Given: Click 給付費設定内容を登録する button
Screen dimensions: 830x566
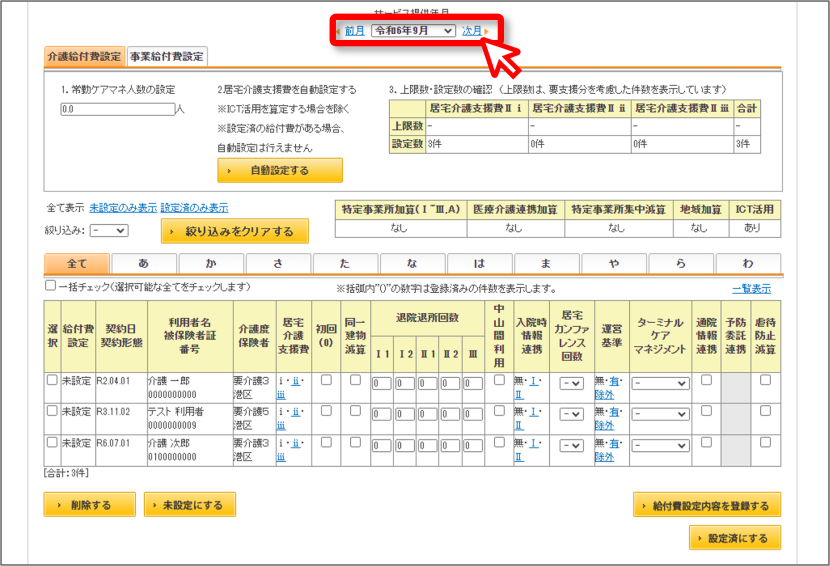Looking at the screenshot, I should (x=707, y=505).
